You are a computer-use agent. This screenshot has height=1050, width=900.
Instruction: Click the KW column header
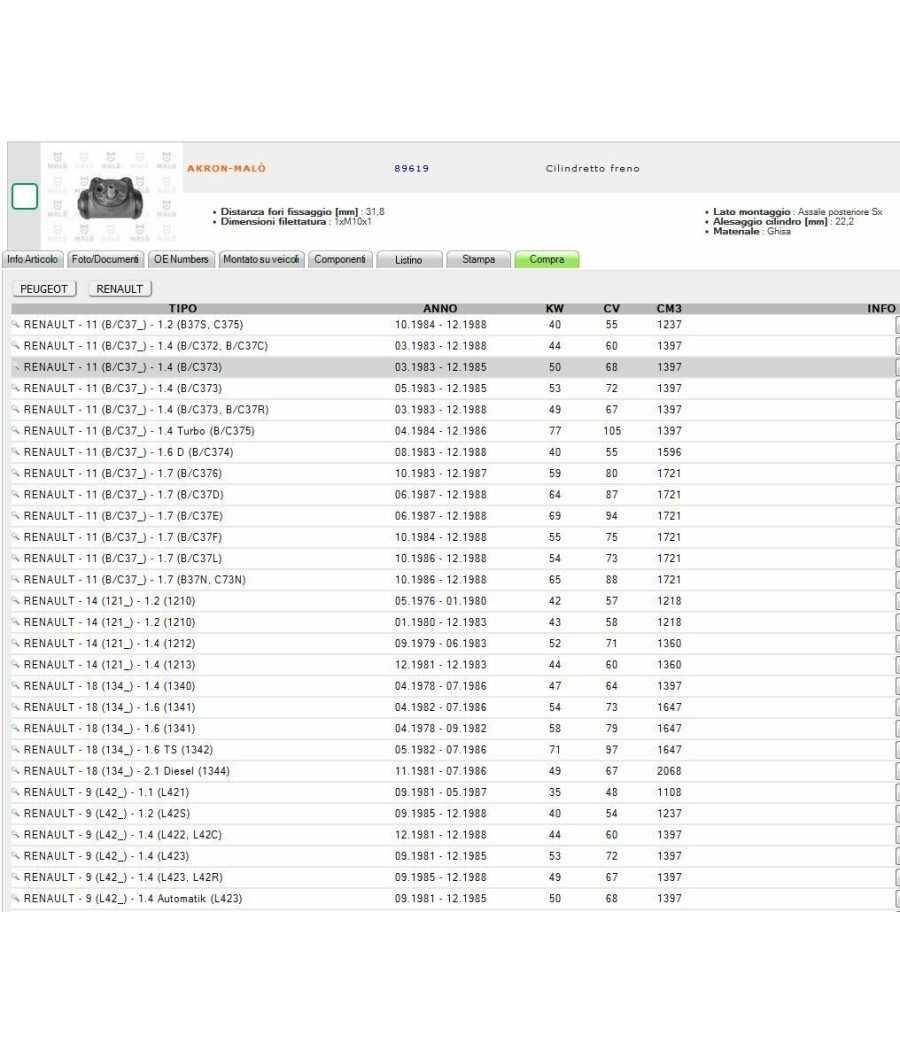(554, 309)
